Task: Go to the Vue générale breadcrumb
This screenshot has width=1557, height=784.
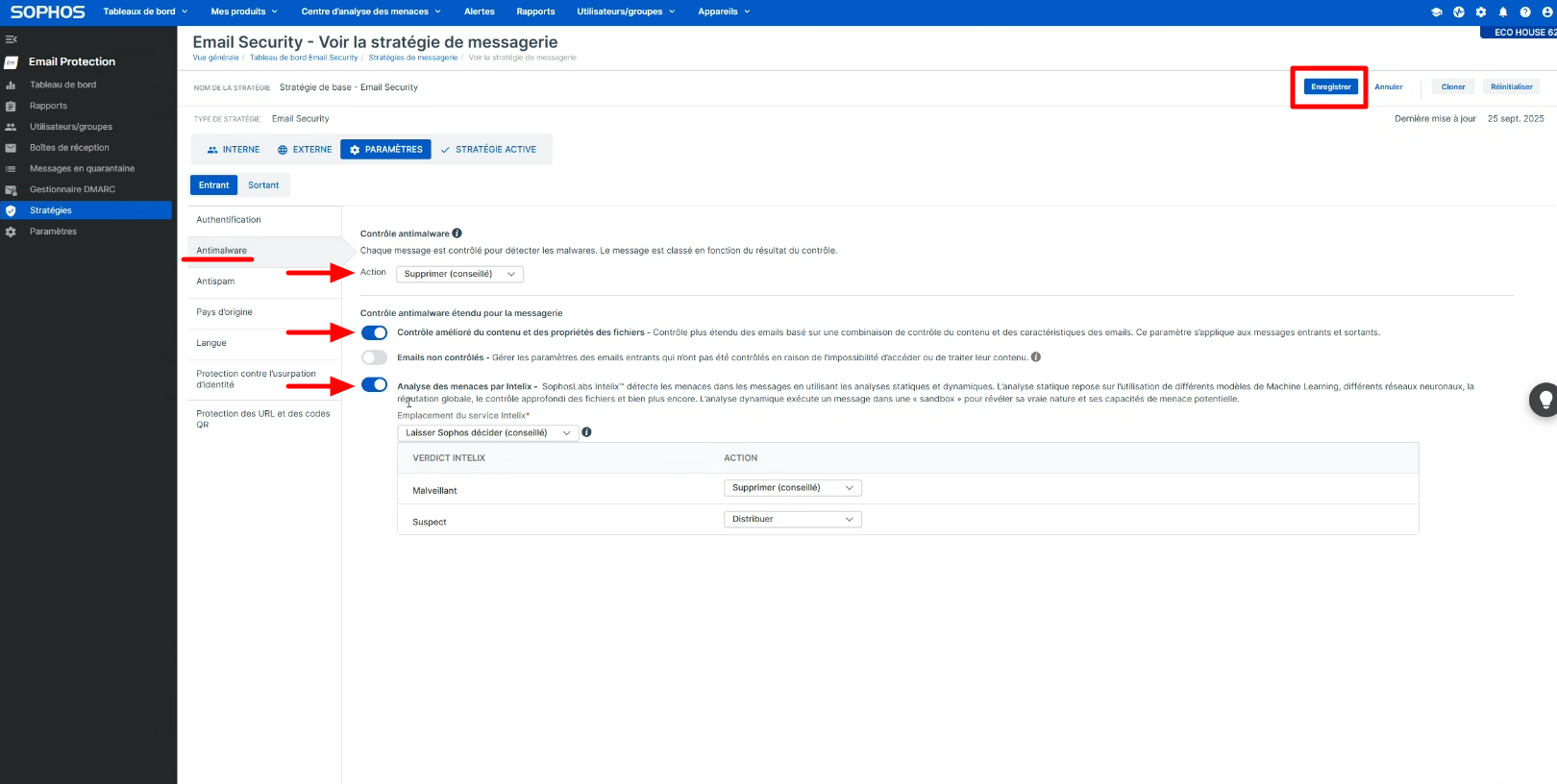Action: point(215,58)
